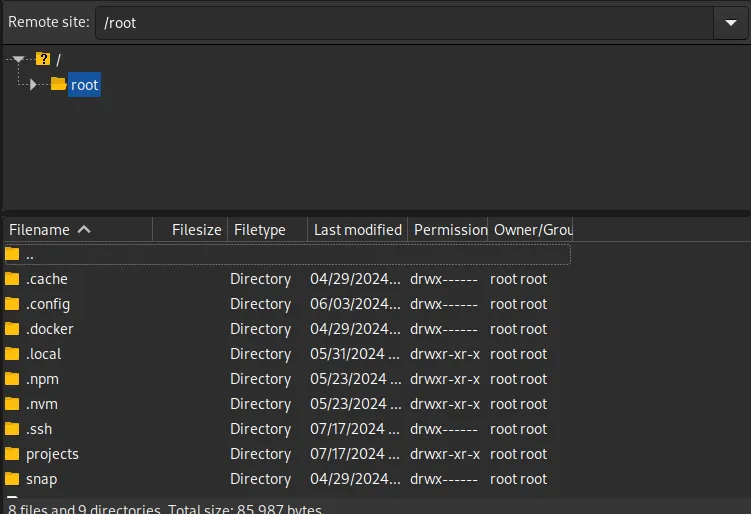
Task: Click the .config folder icon
Action: (12, 304)
